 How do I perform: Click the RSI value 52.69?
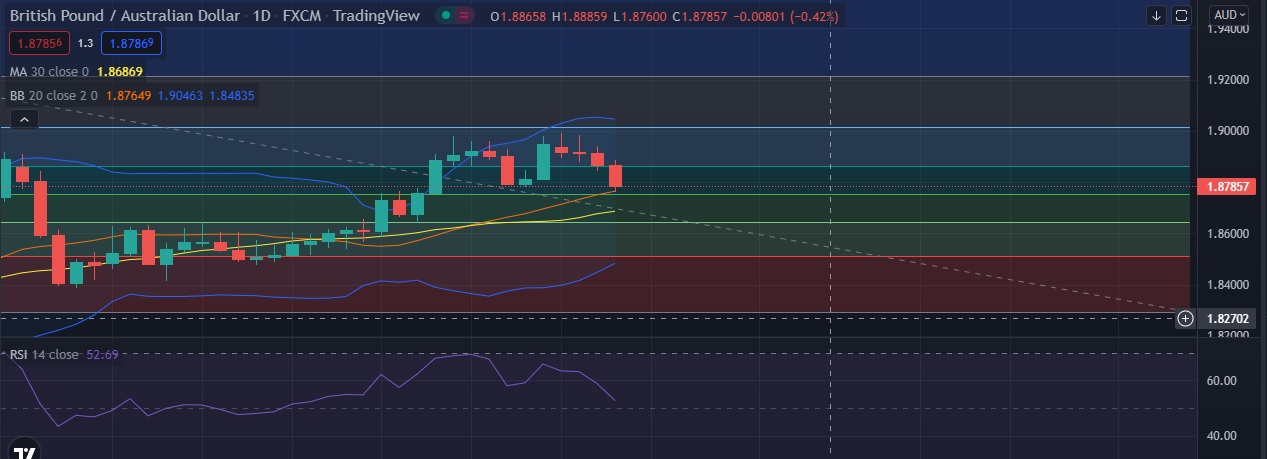click(x=103, y=355)
